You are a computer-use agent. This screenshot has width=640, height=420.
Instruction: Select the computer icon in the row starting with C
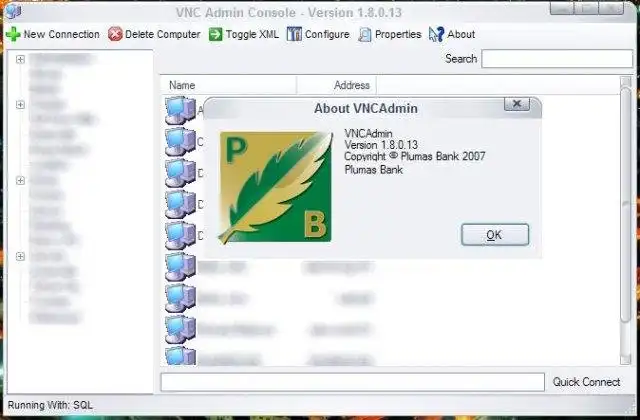click(x=180, y=142)
